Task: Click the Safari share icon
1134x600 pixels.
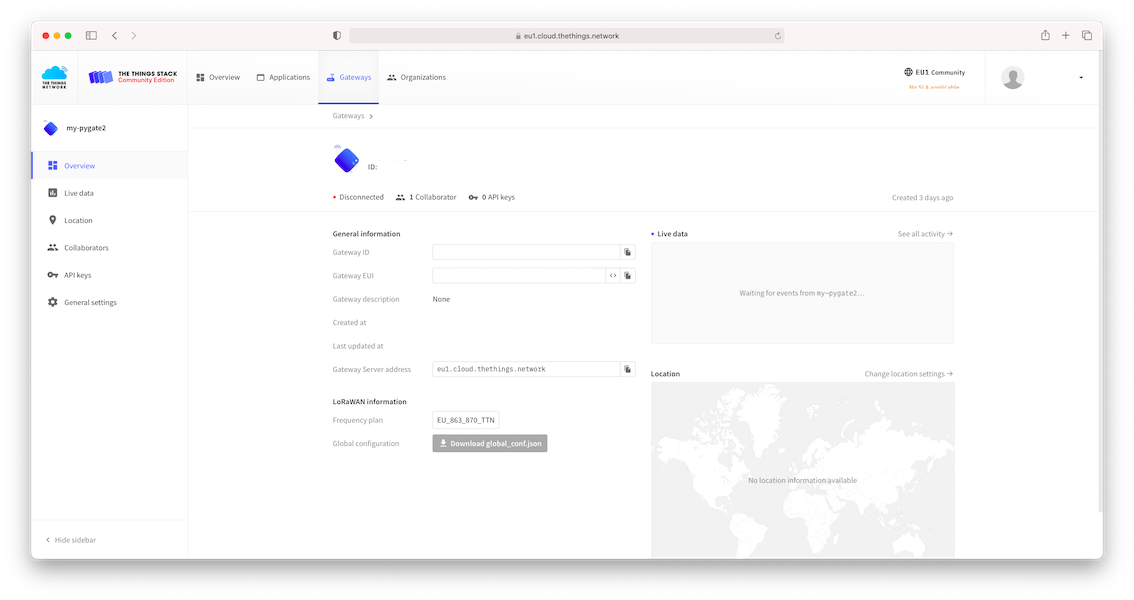Action: (x=1045, y=36)
